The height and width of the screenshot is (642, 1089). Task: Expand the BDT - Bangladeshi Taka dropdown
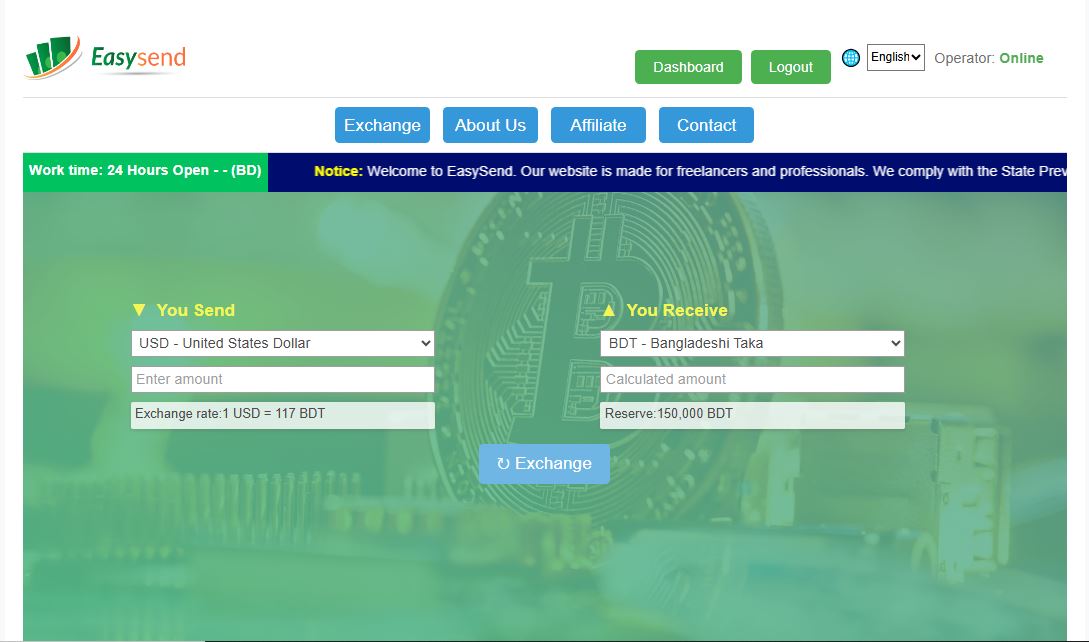coord(752,343)
